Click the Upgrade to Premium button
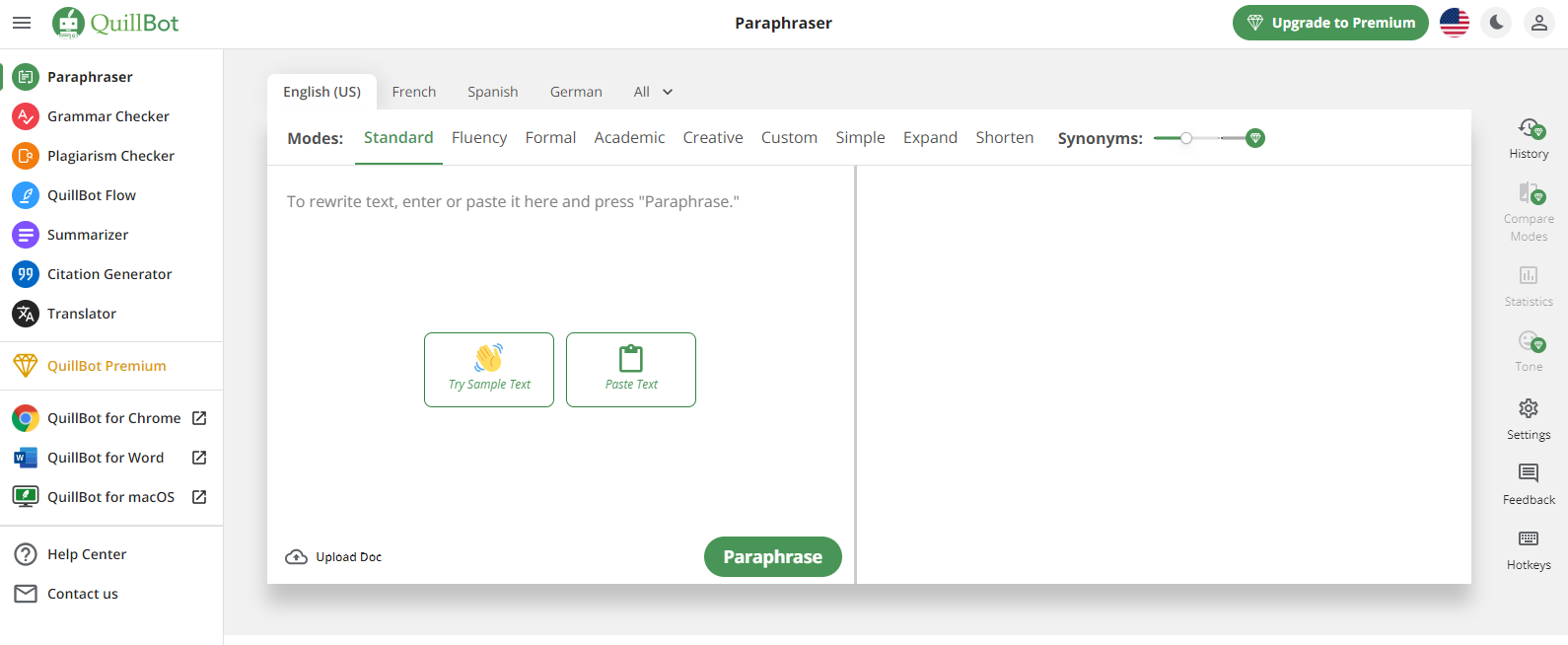 coord(1330,23)
